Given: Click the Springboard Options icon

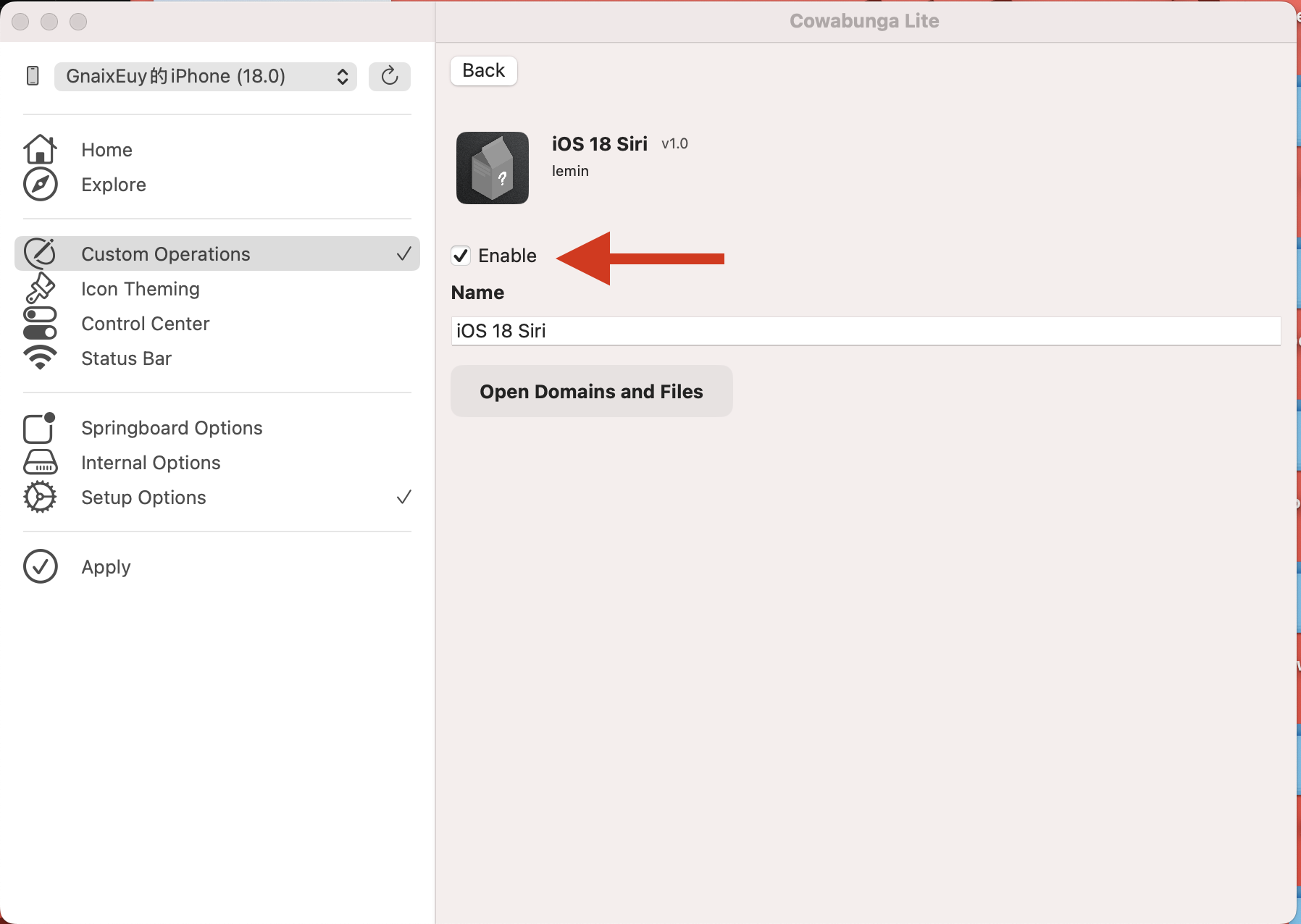Looking at the screenshot, I should click(x=40, y=428).
